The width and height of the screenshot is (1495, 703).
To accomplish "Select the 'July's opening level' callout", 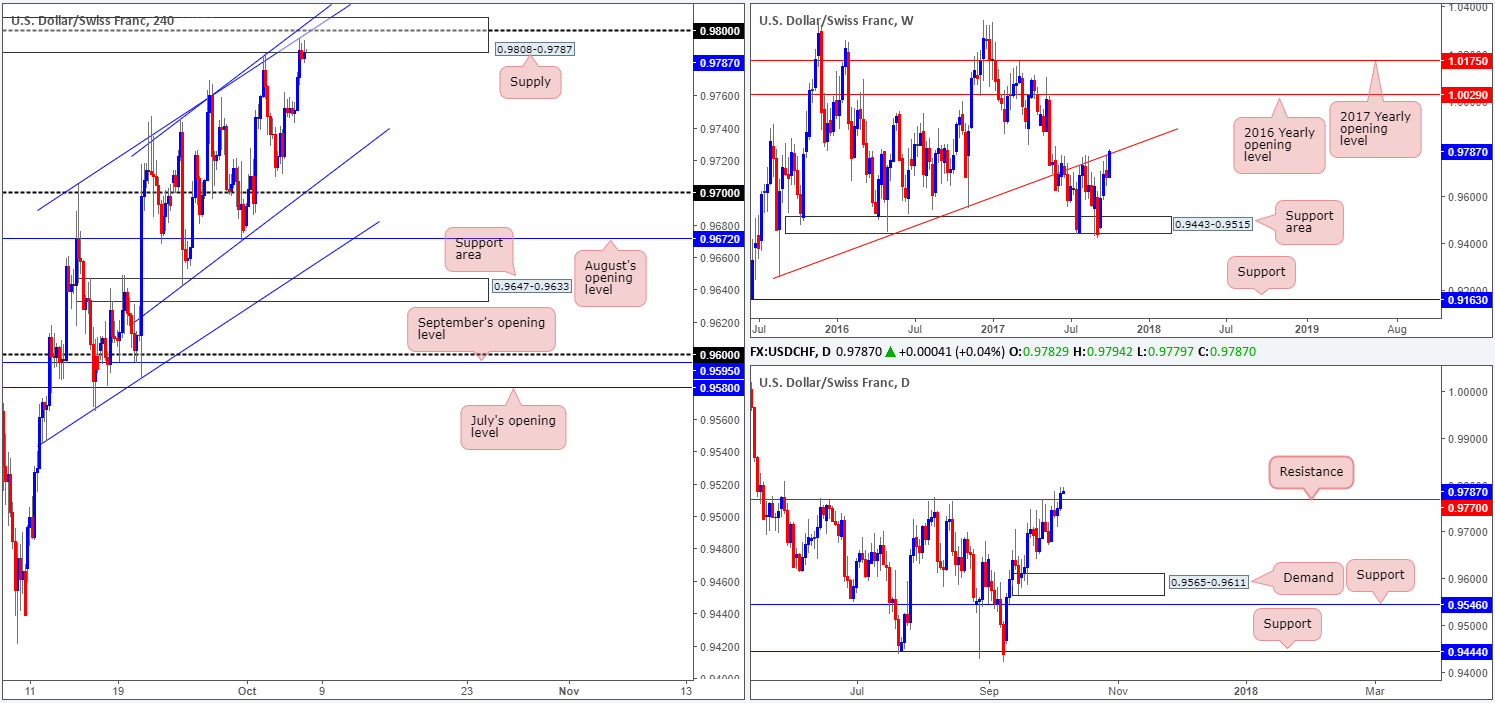I will pos(514,427).
